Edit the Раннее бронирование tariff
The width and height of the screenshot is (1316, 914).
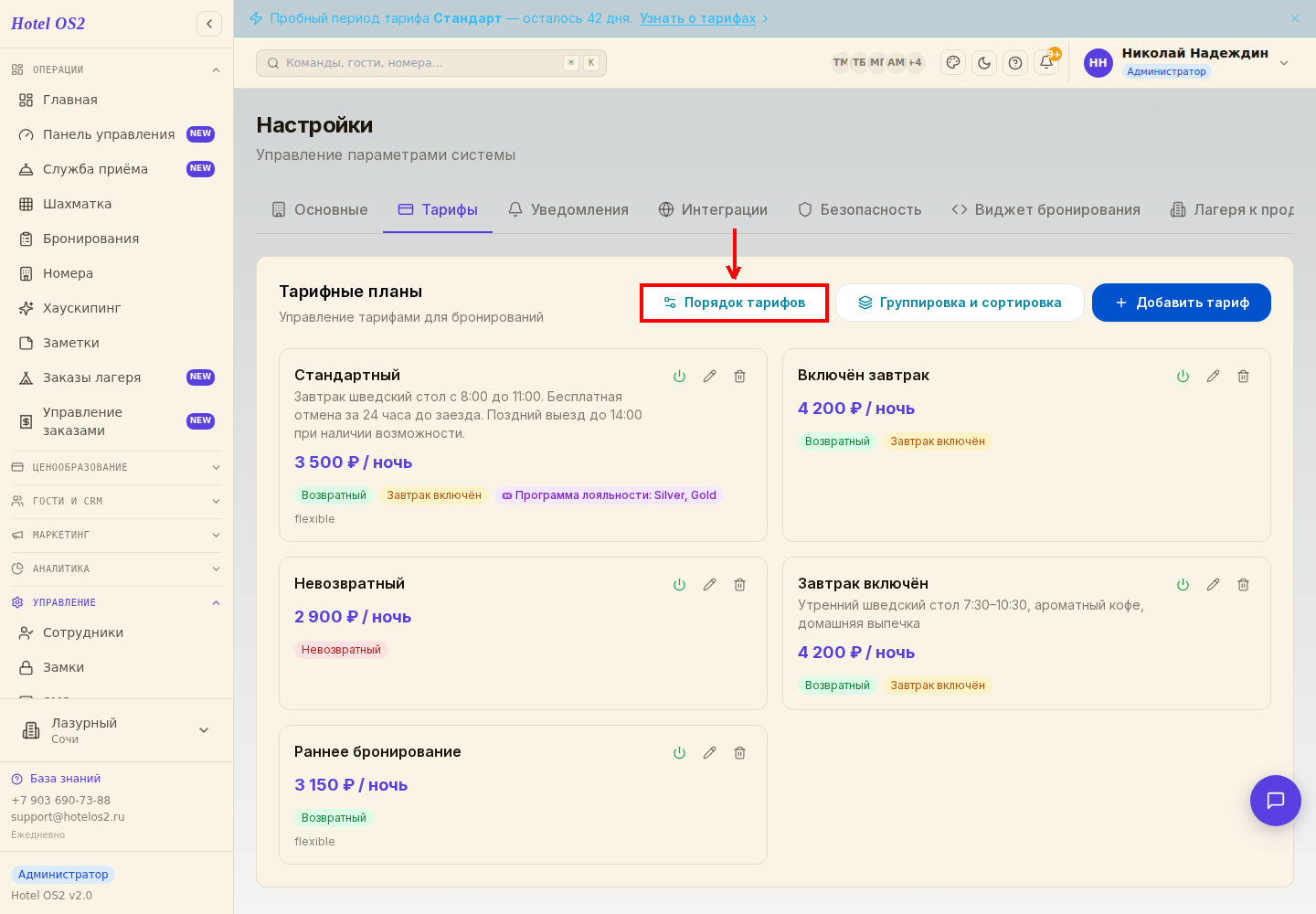tap(709, 753)
